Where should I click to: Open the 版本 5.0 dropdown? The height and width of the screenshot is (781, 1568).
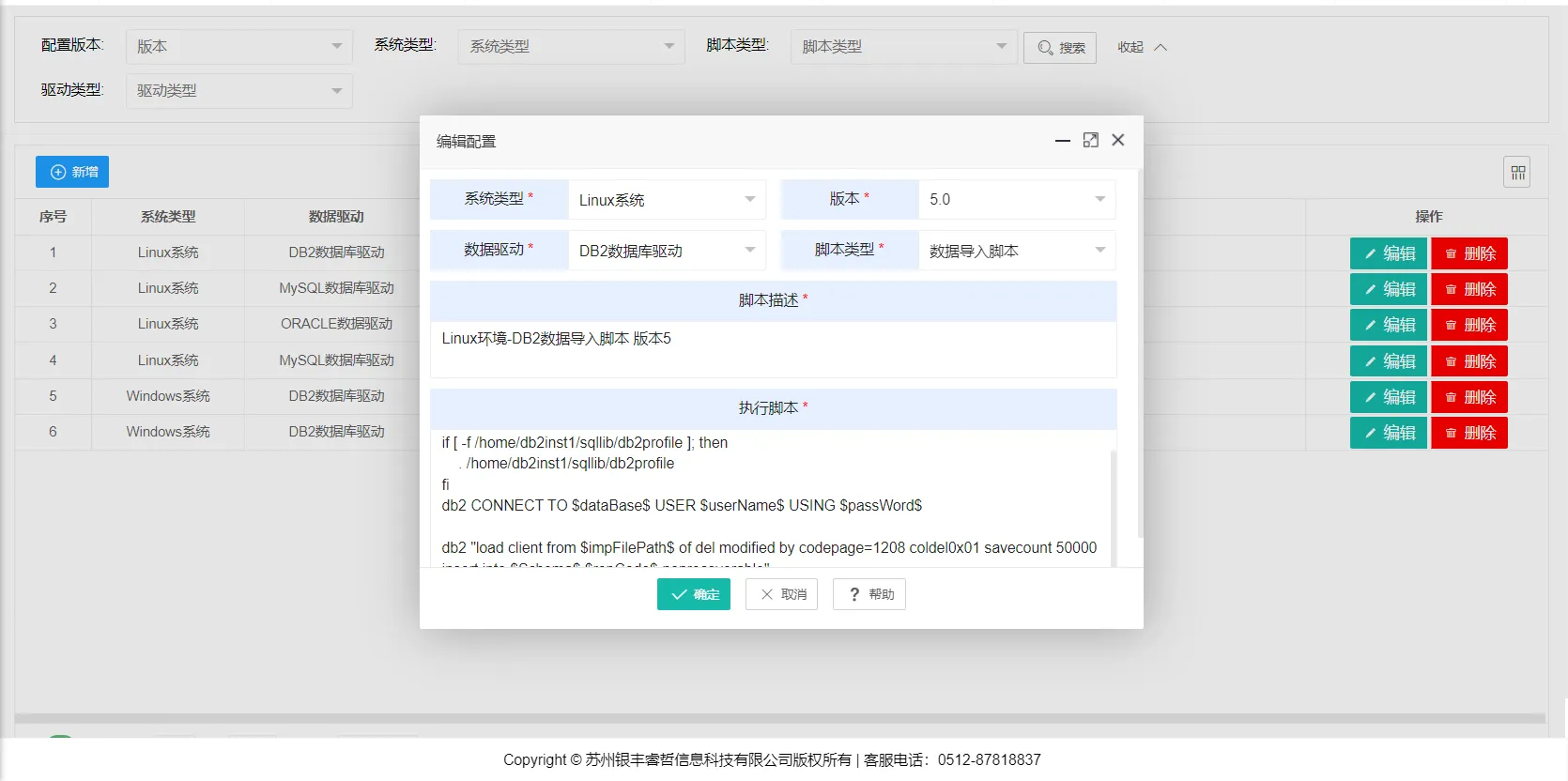1016,200
